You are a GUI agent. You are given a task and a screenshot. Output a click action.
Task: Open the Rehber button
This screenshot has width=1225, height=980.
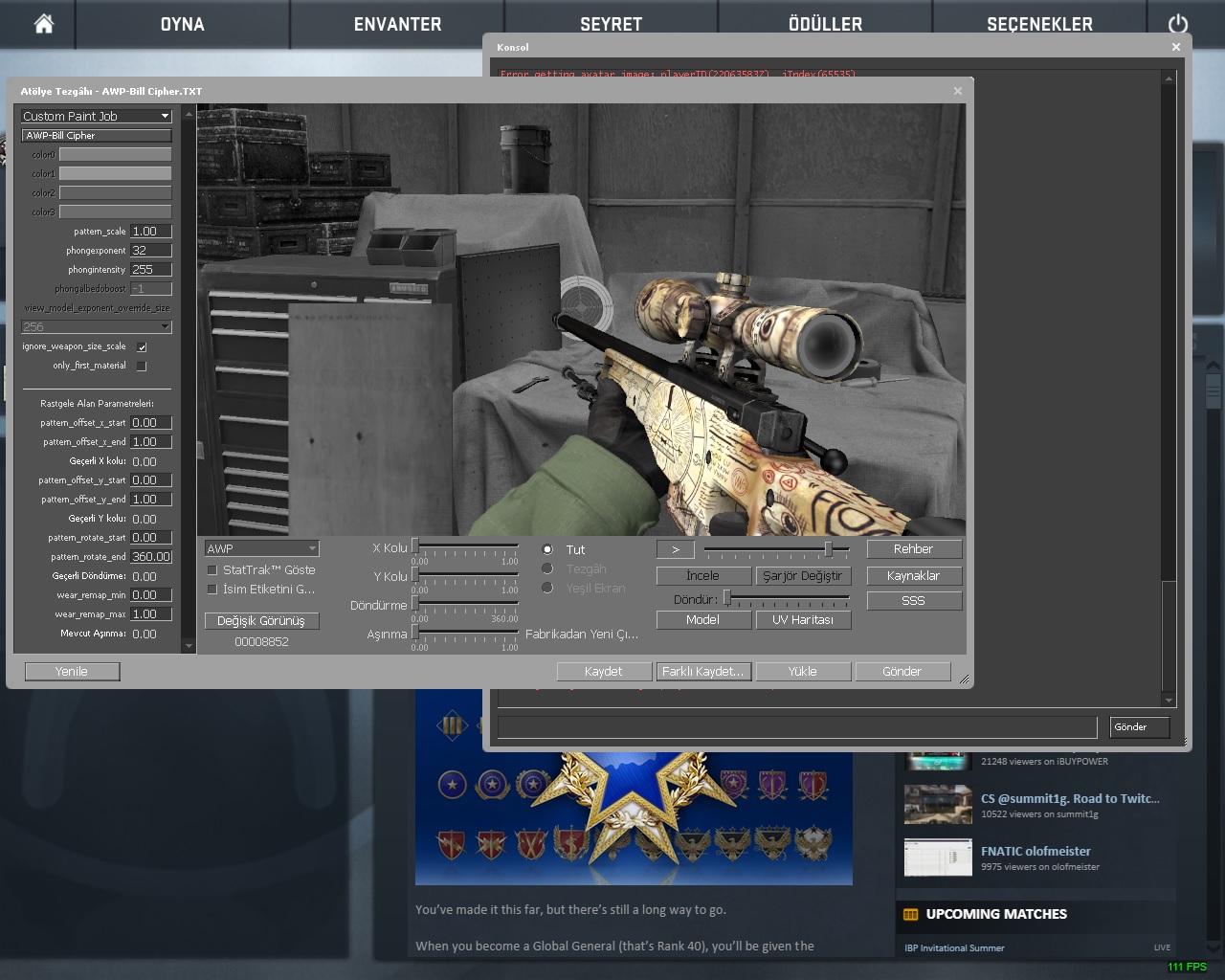point(914,549)
